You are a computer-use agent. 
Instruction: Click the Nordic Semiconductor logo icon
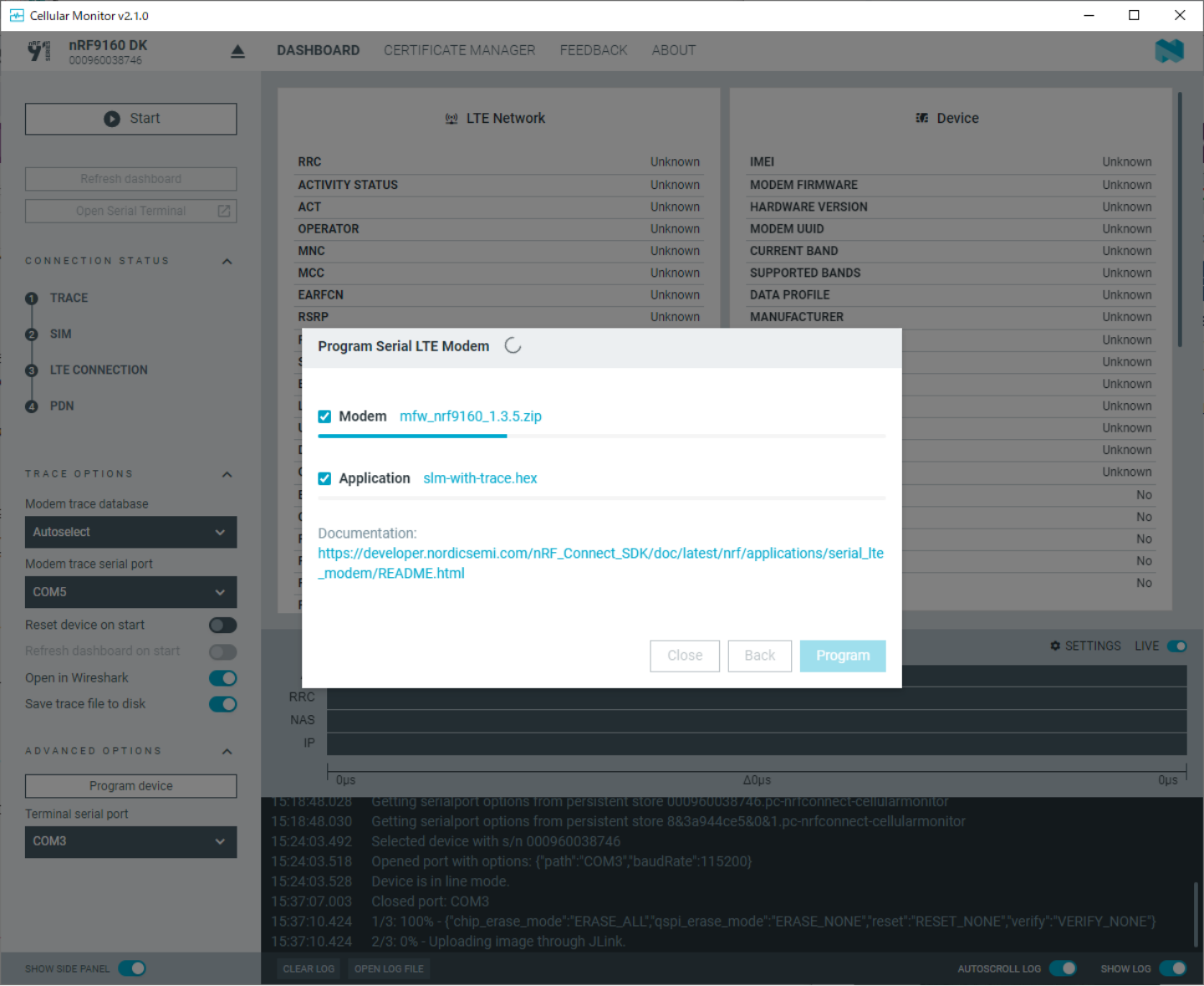(1169, 51)
